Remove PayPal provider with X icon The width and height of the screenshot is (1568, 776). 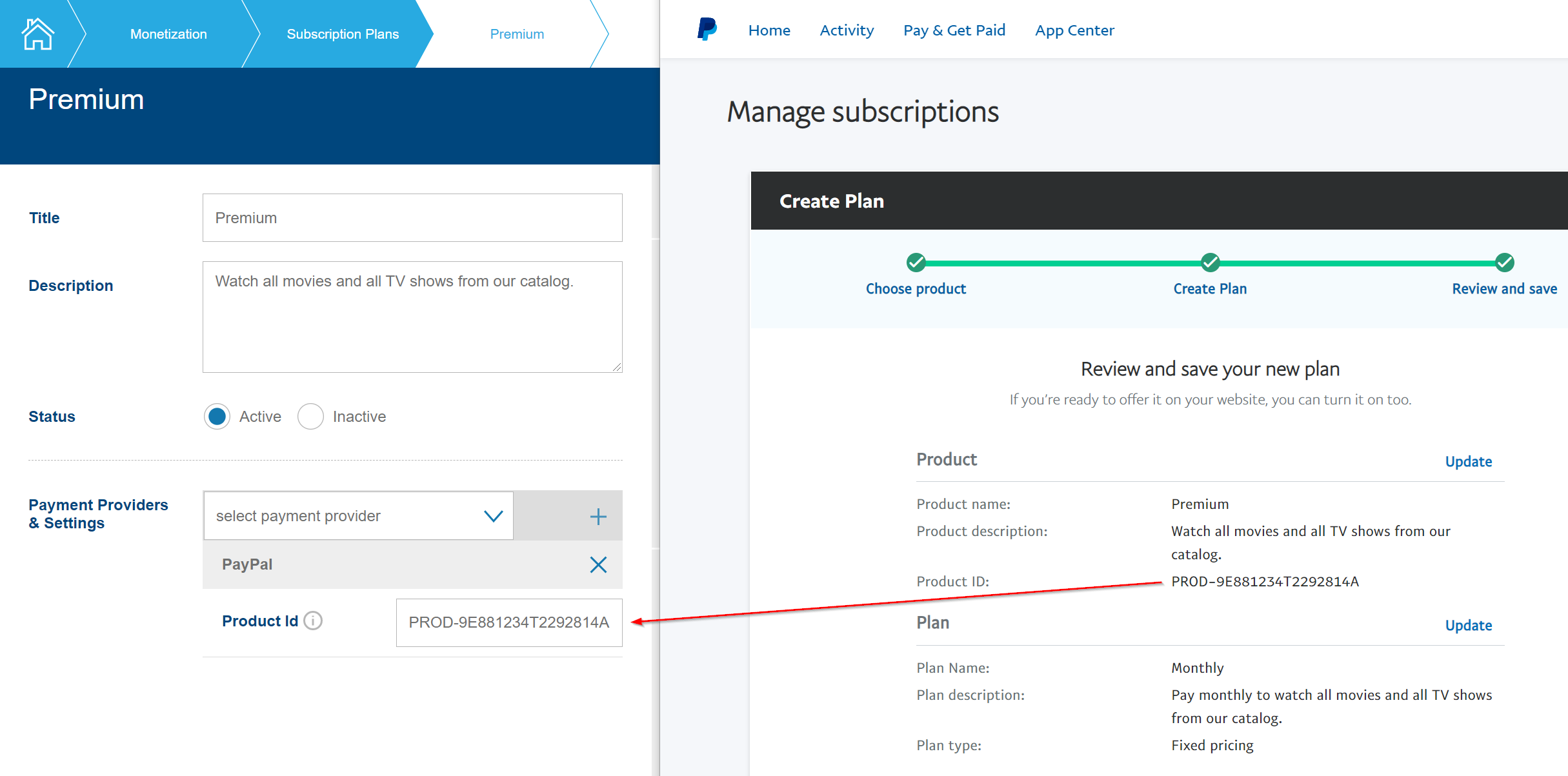[x=598, y=565]
